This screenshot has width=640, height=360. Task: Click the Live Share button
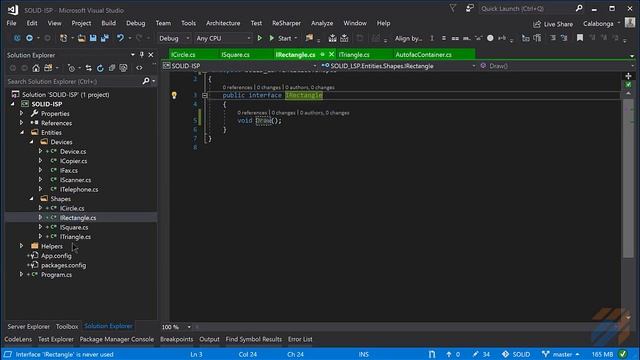553,24
